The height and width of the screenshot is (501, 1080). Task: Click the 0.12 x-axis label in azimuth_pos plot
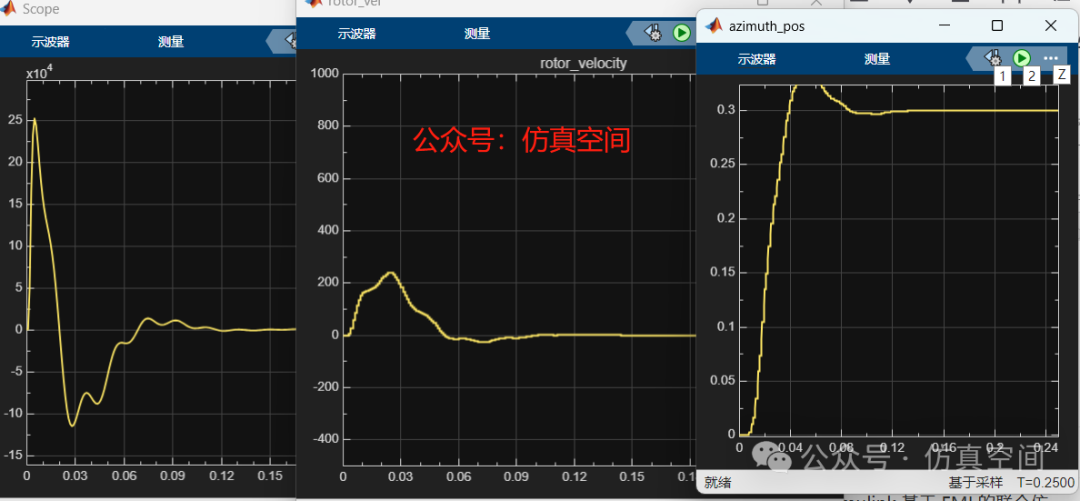point(895,448)
